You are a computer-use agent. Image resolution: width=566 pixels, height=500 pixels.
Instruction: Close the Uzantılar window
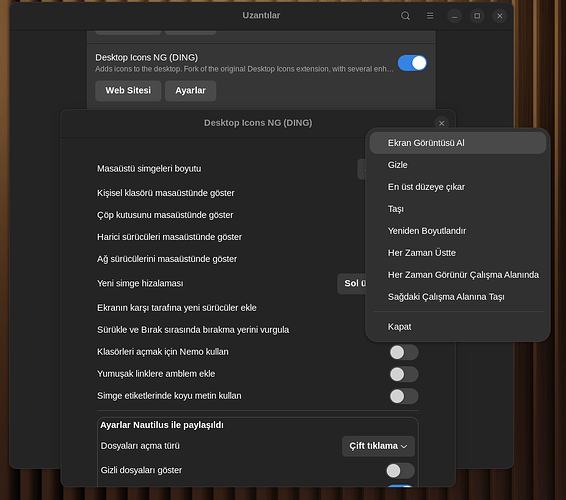coord(500,16)
